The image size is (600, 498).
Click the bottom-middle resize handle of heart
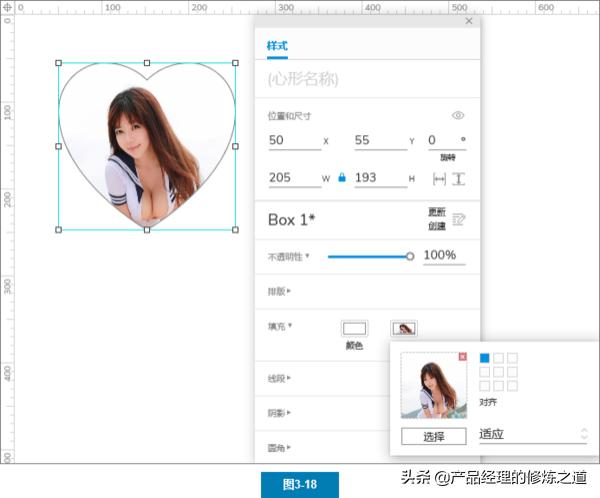click(147, 230)
